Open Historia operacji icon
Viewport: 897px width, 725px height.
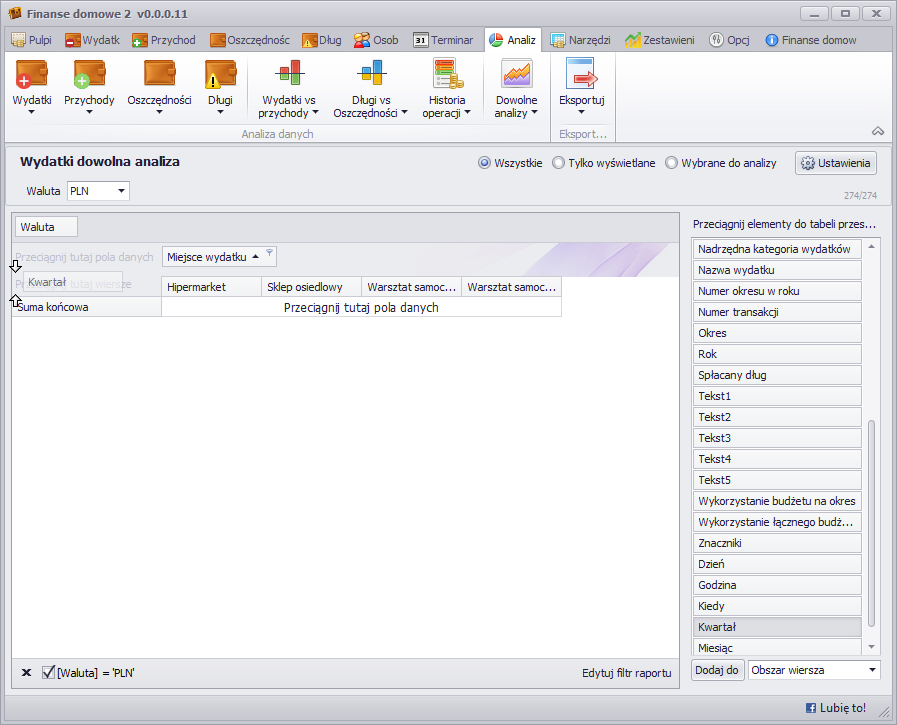447,75
